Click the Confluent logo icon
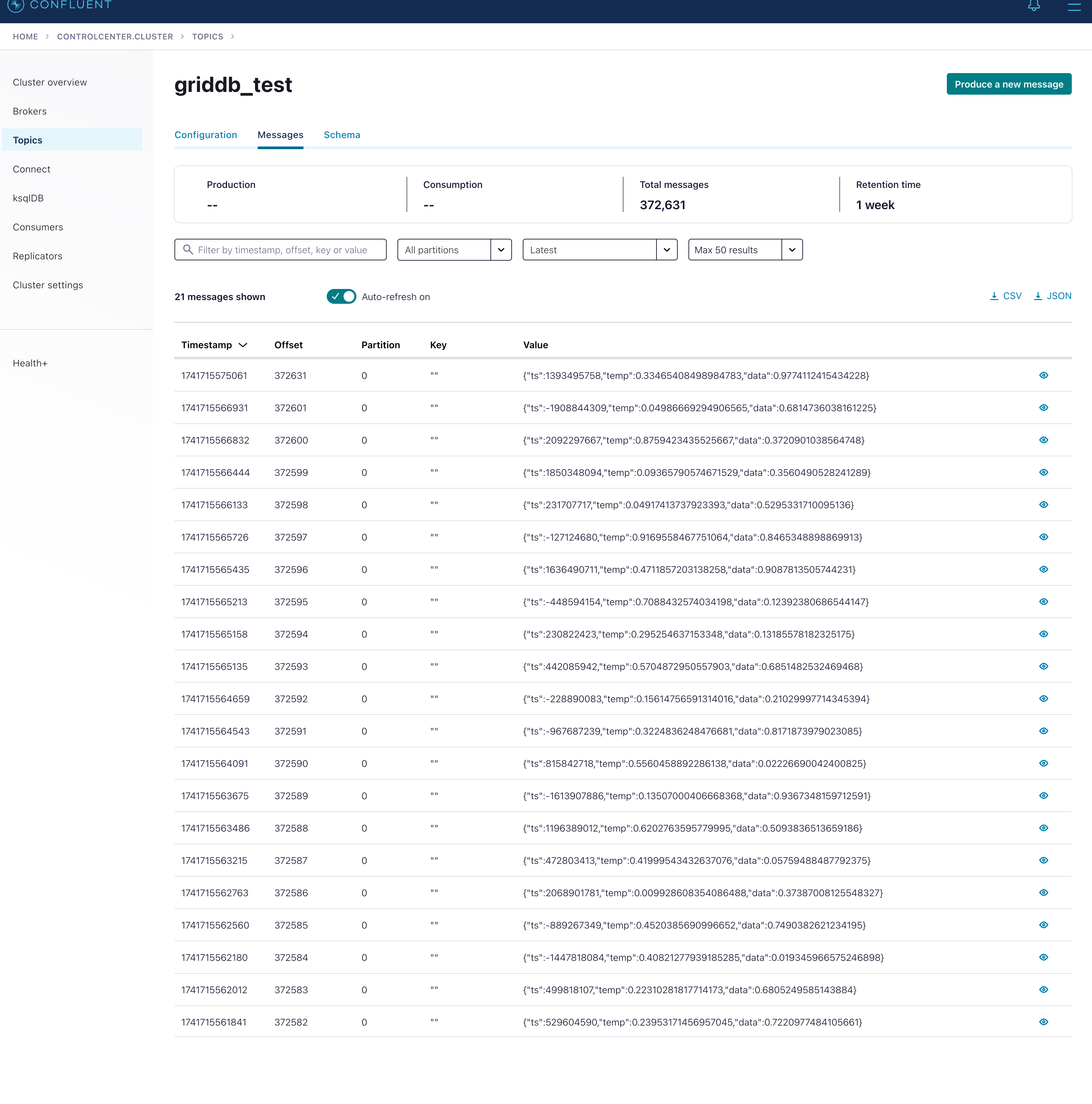Image resolution: width=1092 pixels, height=1104 pixels. click(x=16, y=5)
